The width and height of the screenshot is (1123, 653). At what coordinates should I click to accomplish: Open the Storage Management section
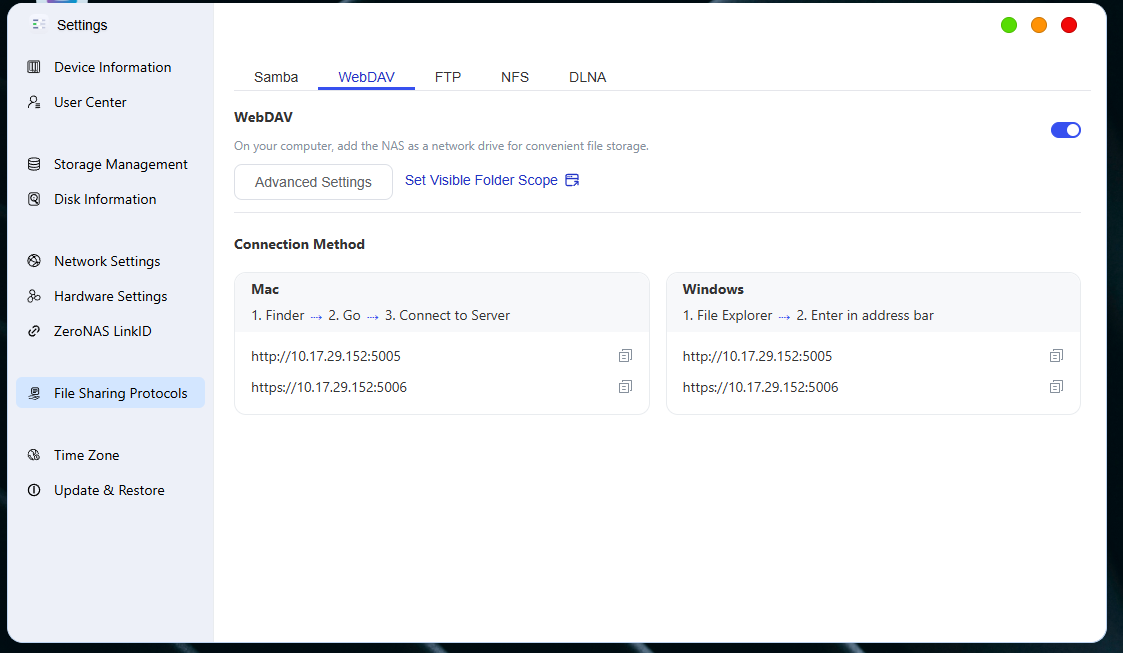click(111, 165)
